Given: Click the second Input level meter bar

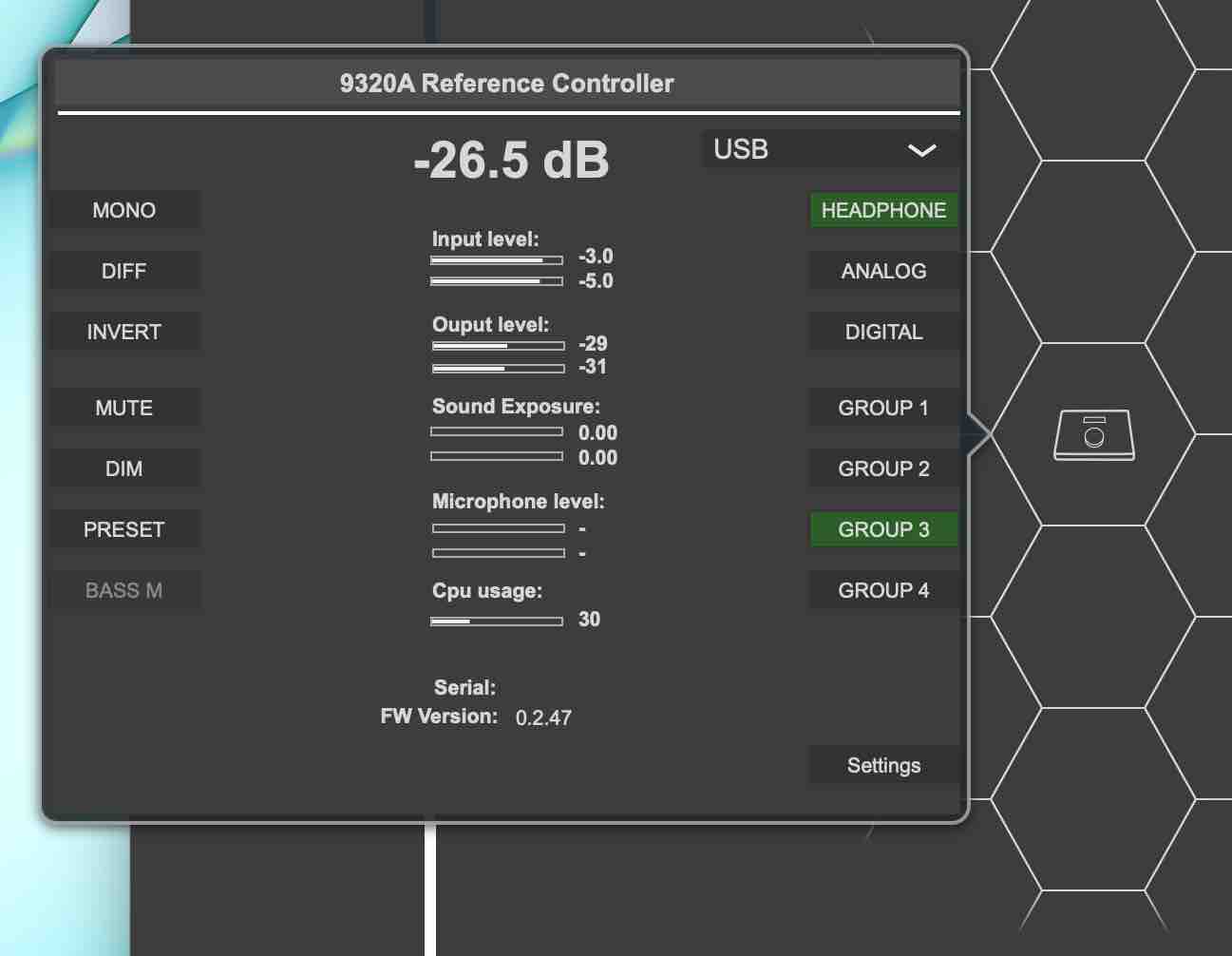Looking at the screenshot, I should [x=497, y=281].
